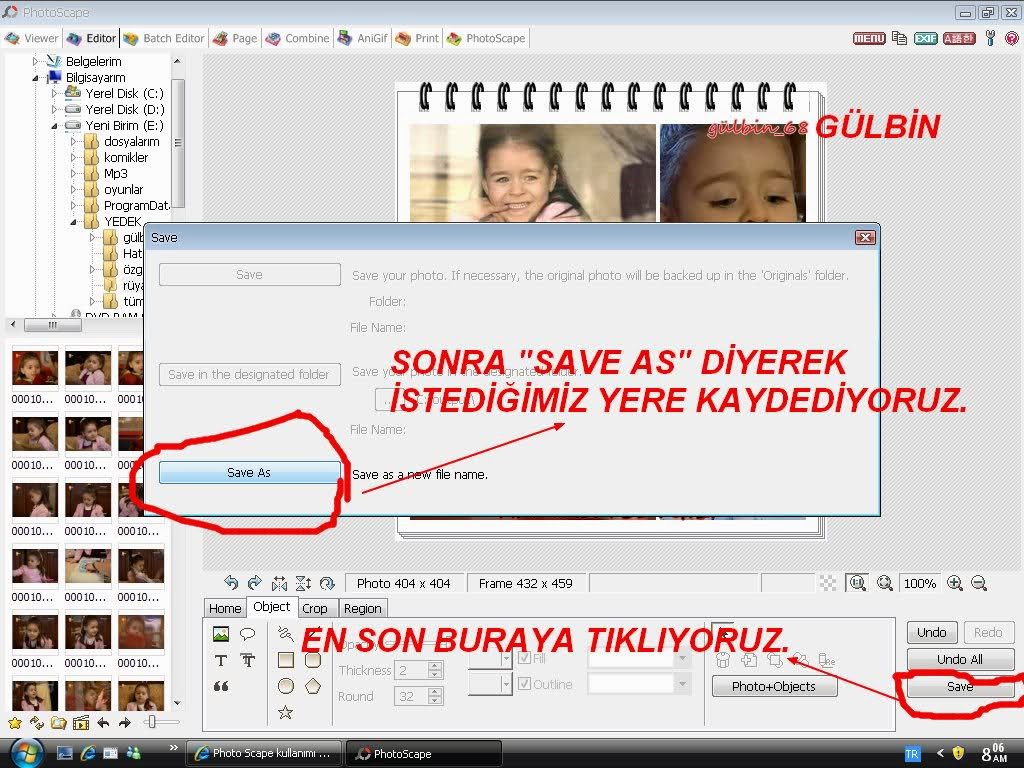Open the wrench settings icon
1024x768 pixels.
[991, 39]
